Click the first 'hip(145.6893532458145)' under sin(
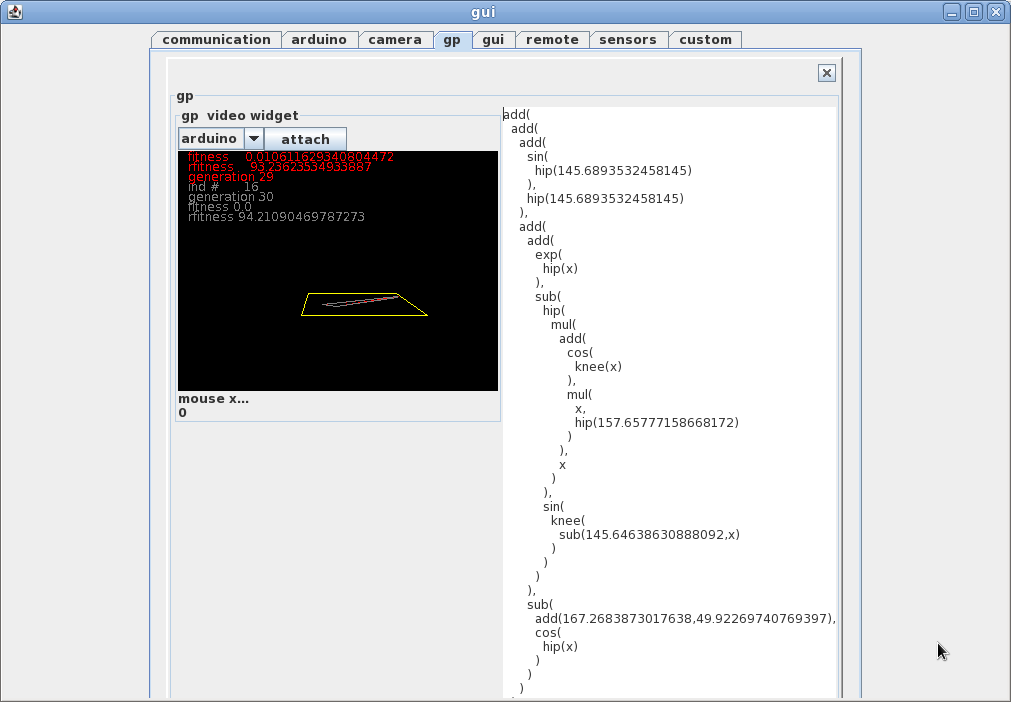Screen dimensions: 1011x702 pos(613,171)
